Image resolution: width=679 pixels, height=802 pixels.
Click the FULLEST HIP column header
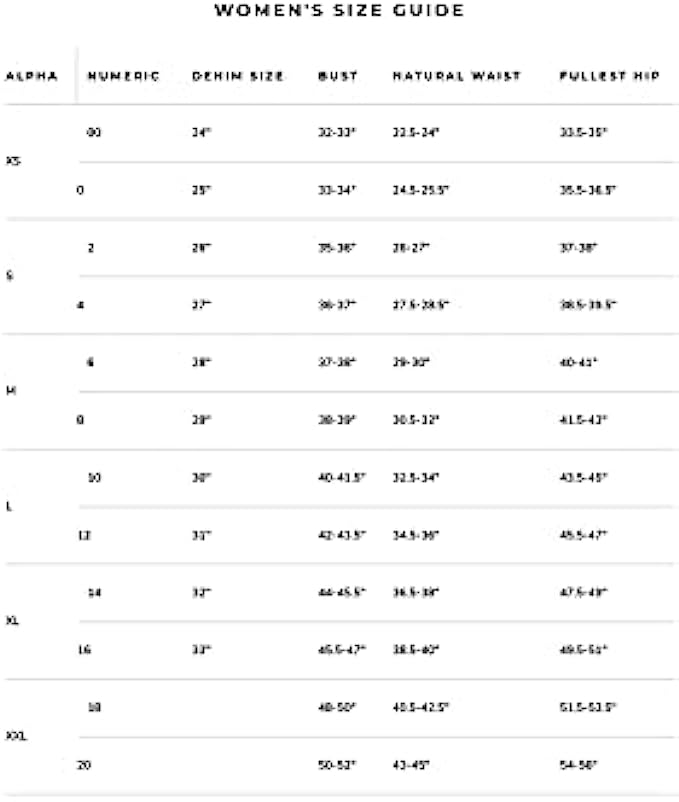pyautogui.click(x=609, y=76)
